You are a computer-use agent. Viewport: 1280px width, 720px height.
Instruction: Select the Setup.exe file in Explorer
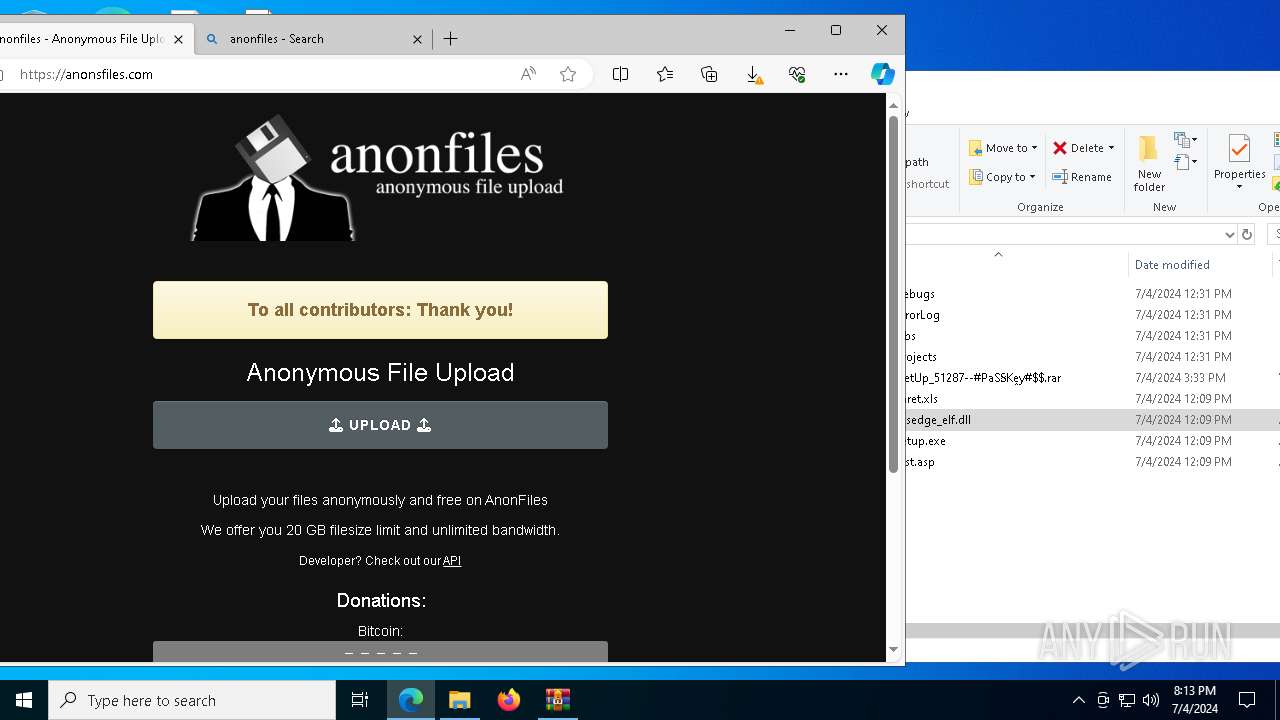pos(1092,441)
